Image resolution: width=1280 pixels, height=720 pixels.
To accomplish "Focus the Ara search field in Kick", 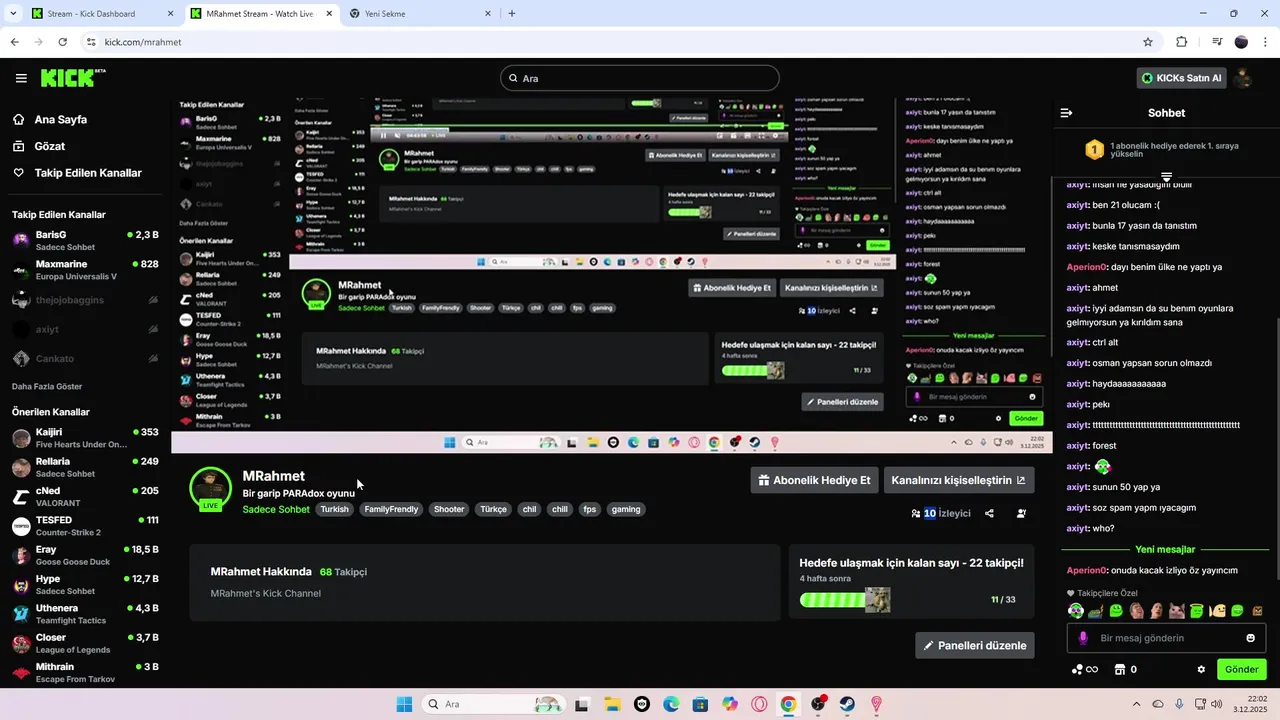I will coord(640,78).
